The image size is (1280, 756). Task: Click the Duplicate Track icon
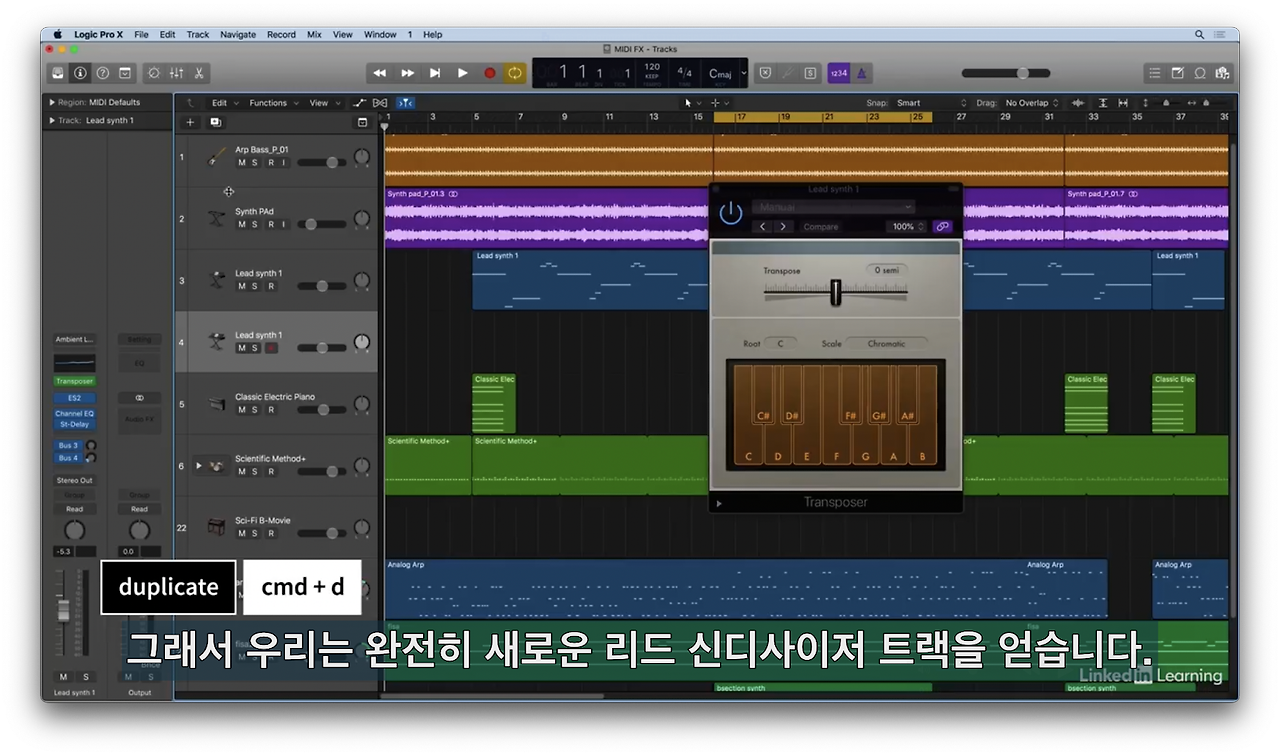[215, 122]
